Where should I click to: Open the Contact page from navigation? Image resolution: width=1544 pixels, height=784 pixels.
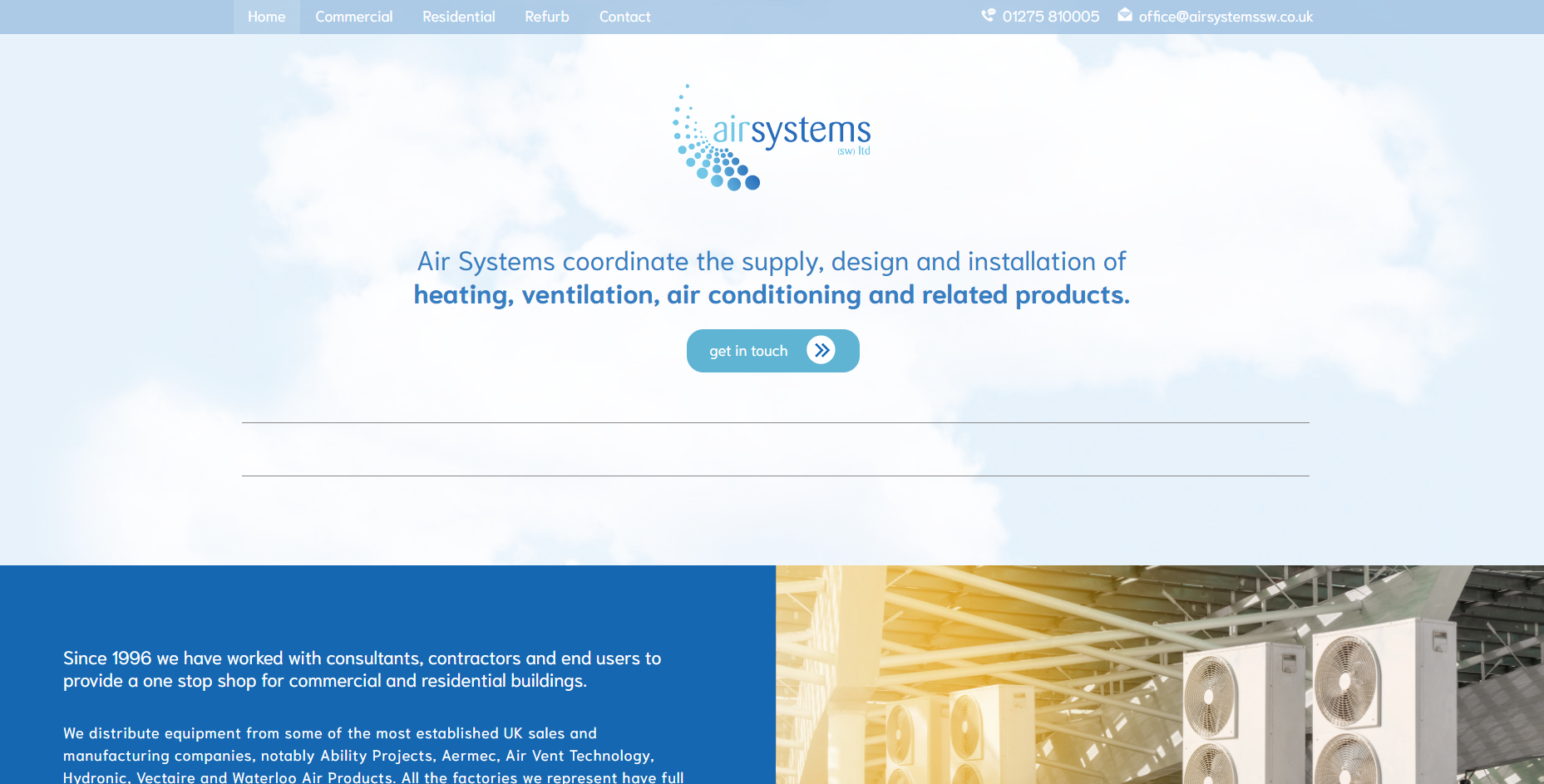[x=624, y=17]
